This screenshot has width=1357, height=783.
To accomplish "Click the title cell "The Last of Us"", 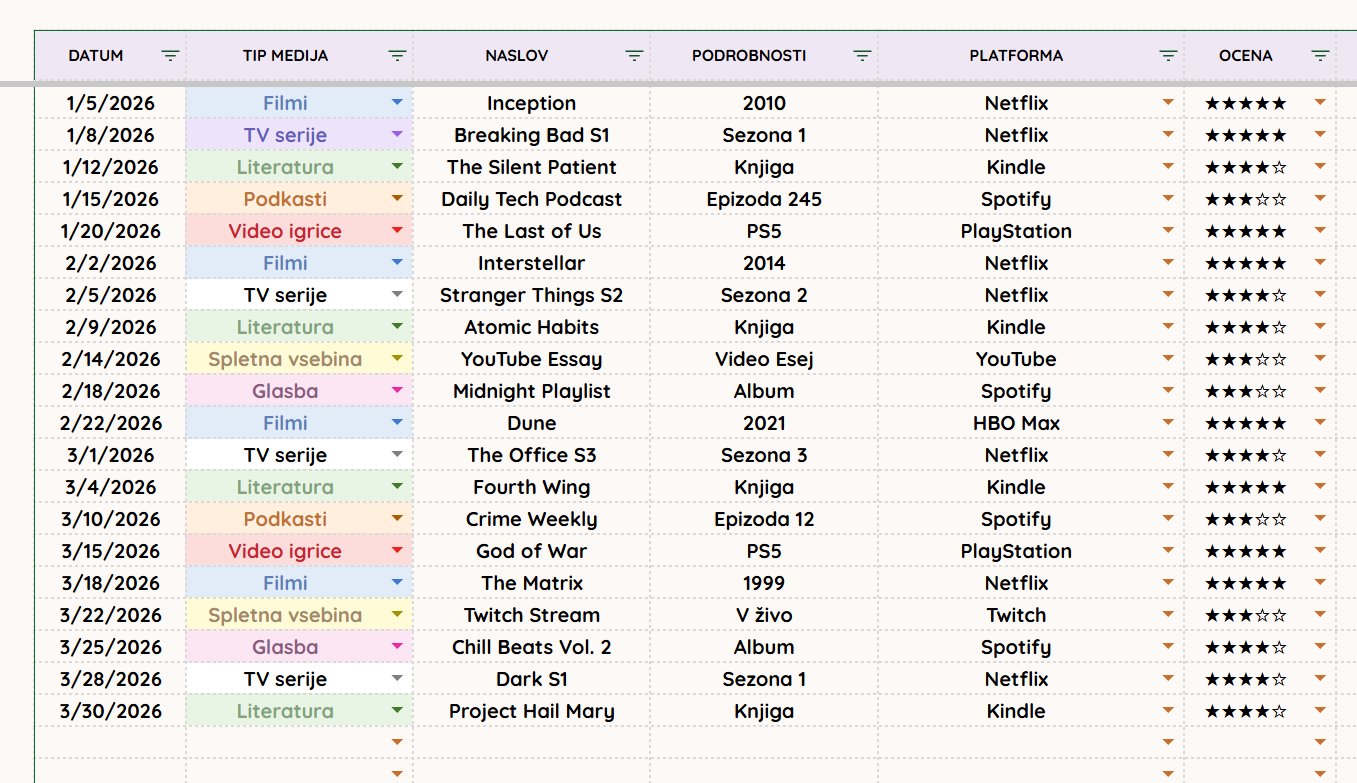I will (532, 231).
